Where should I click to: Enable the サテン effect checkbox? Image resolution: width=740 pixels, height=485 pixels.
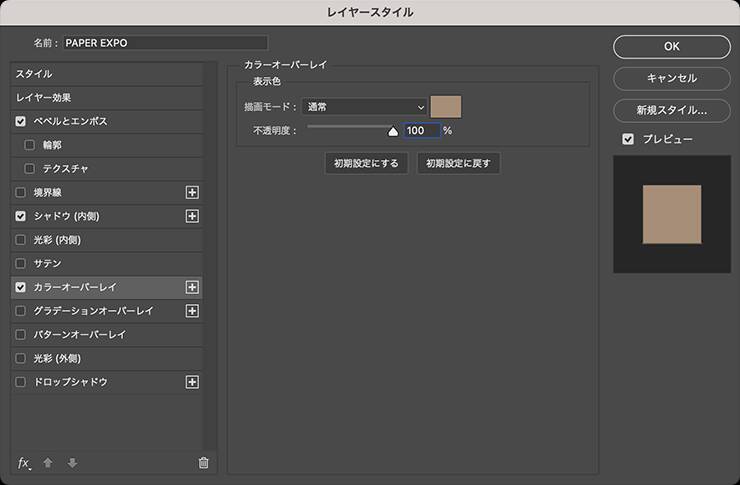click(21, 263)
